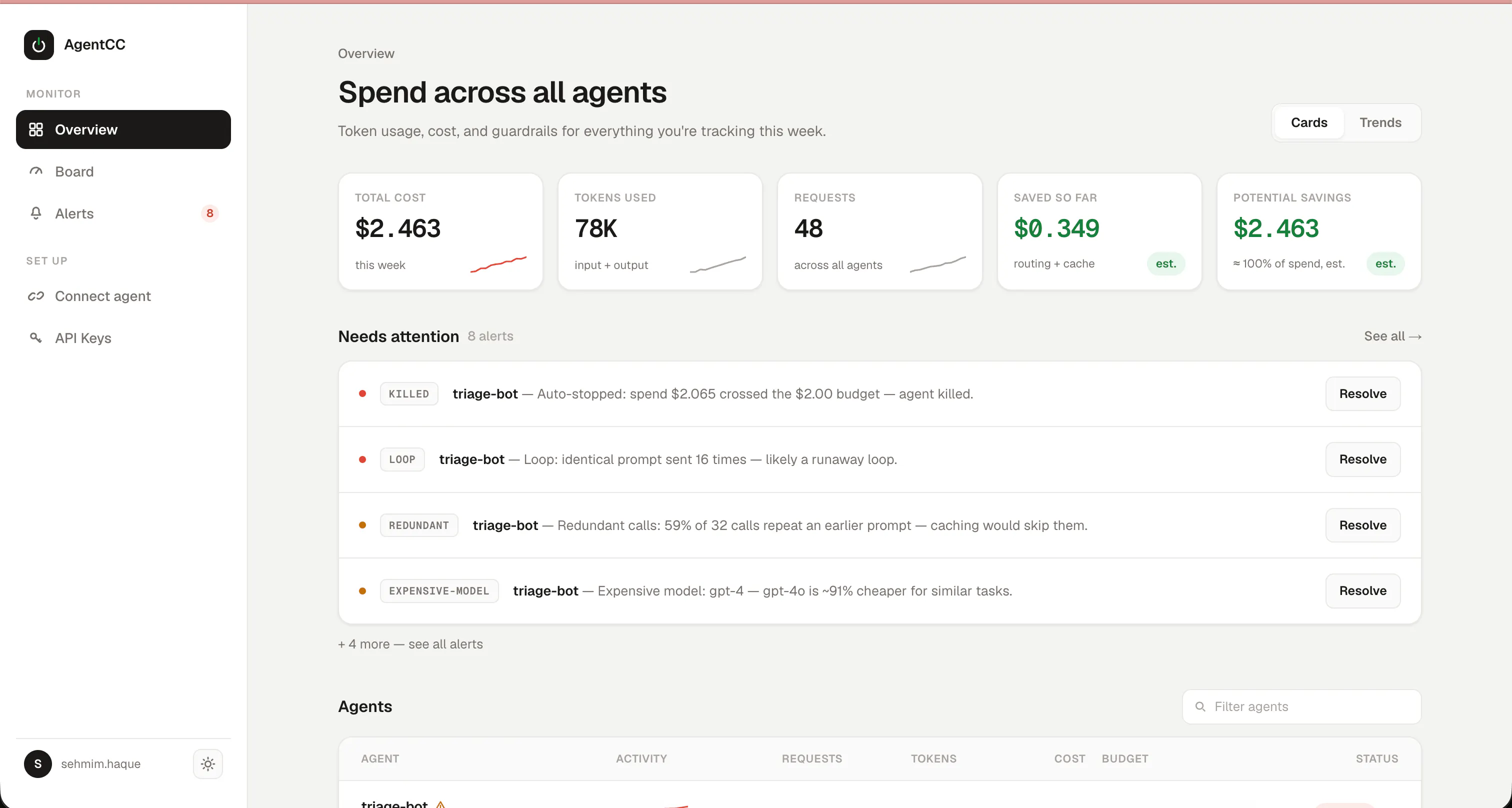Switch to Trends view
Viewport: 1512px width, 808px height.
(1380, 122)
